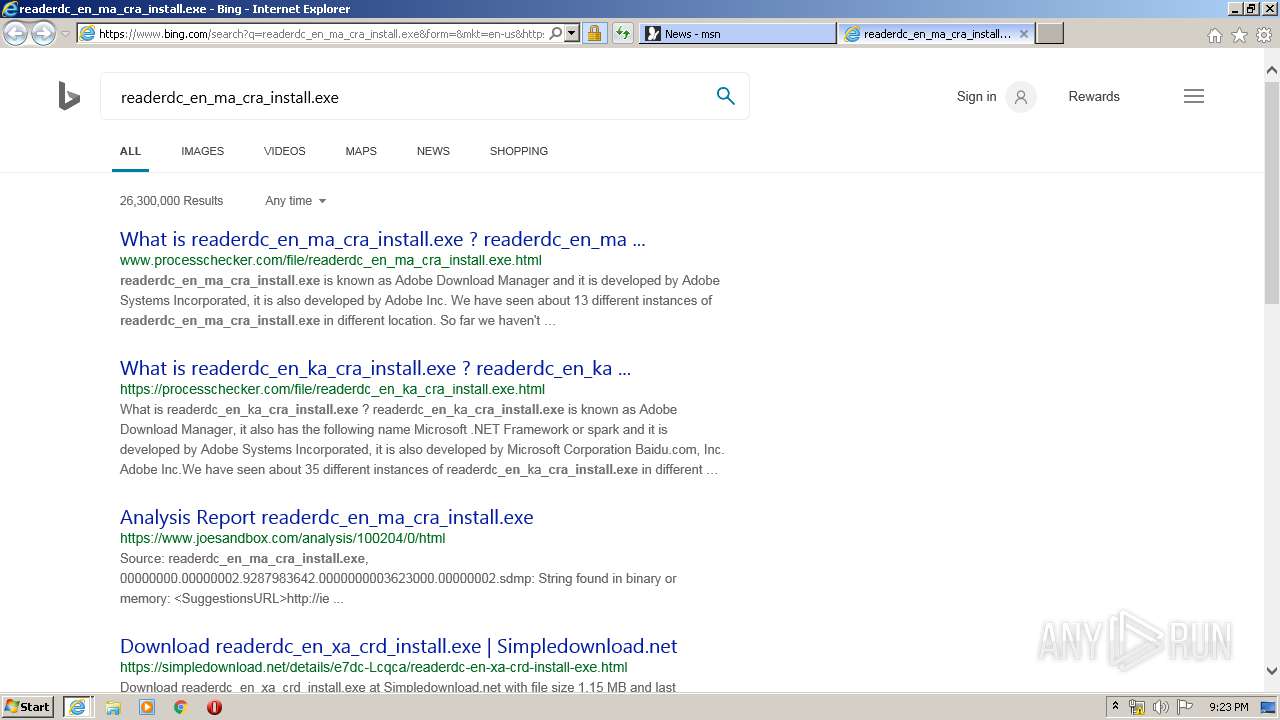
Task: Open the Tools gear icon
Action: (1264, 35)
